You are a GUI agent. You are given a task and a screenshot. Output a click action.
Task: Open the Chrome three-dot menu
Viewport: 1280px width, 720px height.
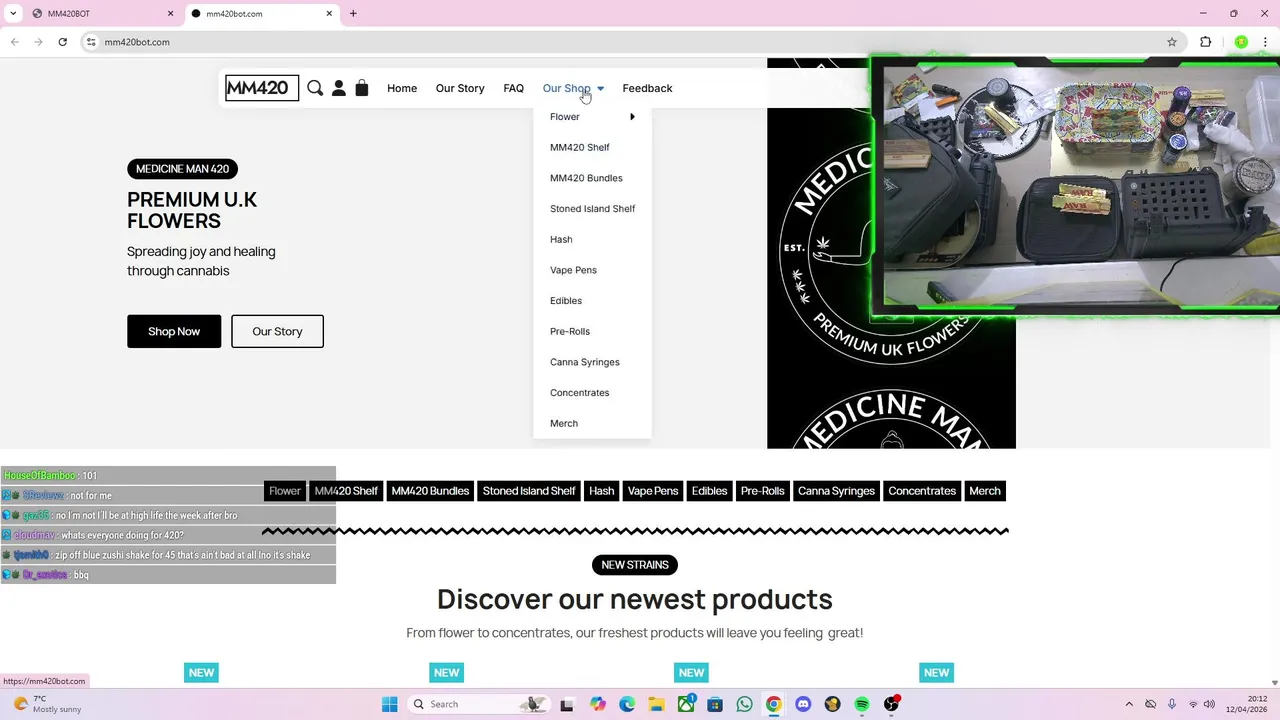[x=1265, y=42]
